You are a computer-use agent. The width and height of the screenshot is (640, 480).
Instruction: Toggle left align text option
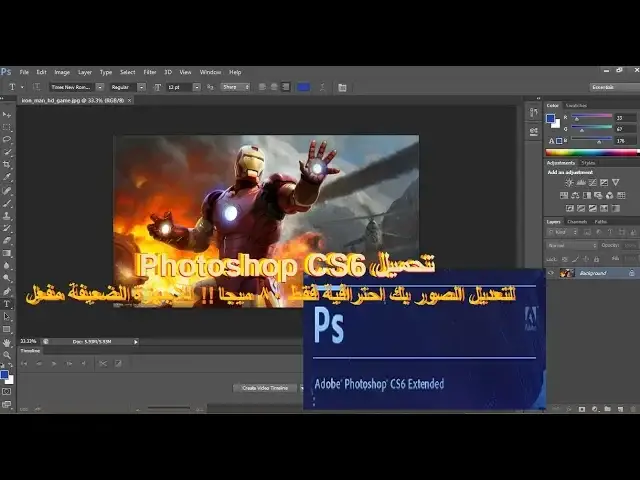coord(262,87)
